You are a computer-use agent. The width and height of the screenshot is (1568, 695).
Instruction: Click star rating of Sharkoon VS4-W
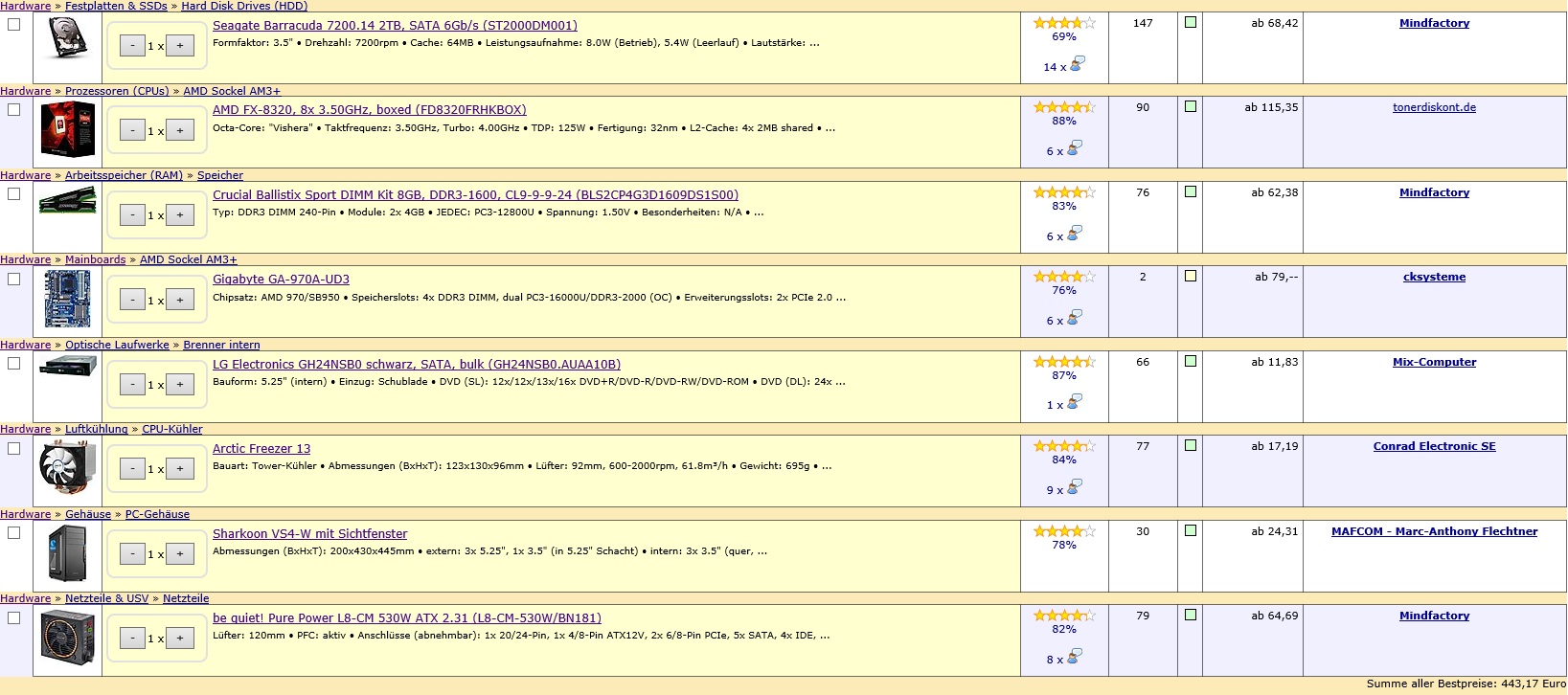click(x=1064, y=531)
